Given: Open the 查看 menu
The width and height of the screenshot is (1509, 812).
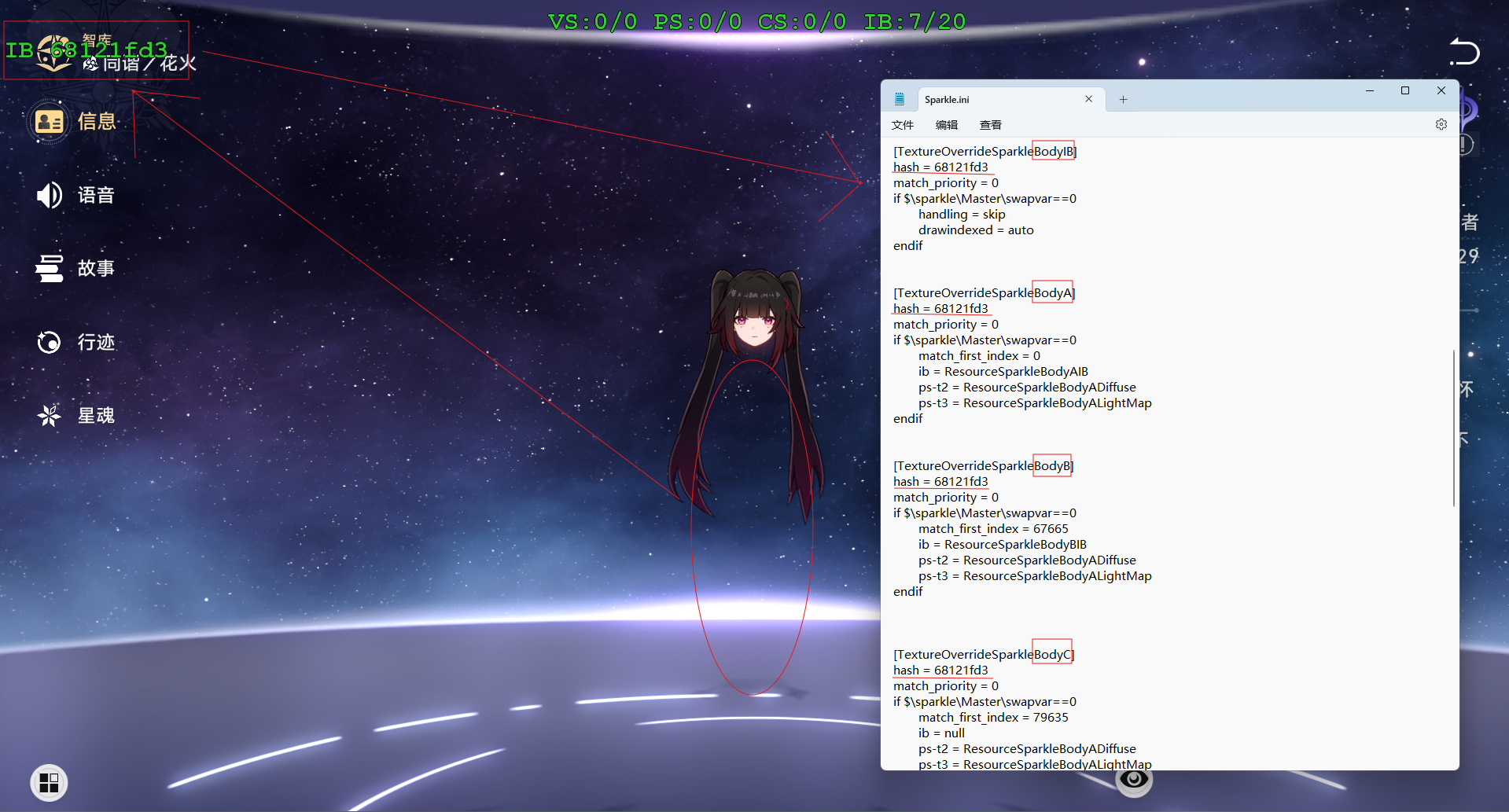Looking at the screenshot, I should [991, 125].
